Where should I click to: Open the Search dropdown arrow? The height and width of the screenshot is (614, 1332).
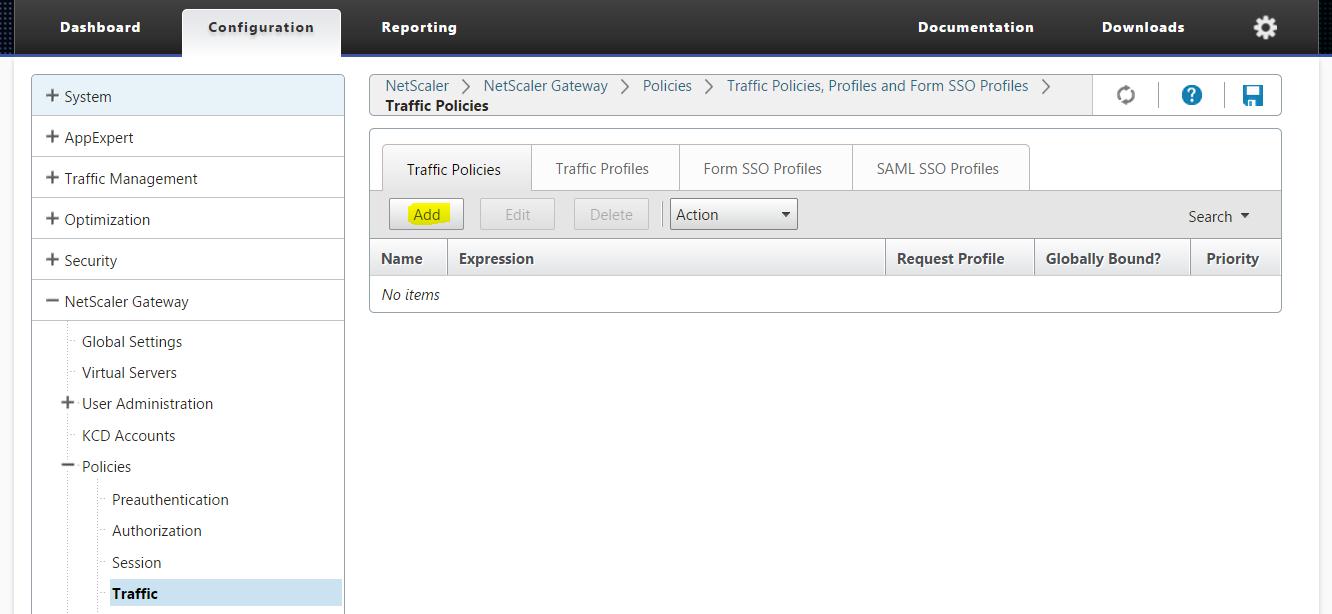click(1245, 216)
